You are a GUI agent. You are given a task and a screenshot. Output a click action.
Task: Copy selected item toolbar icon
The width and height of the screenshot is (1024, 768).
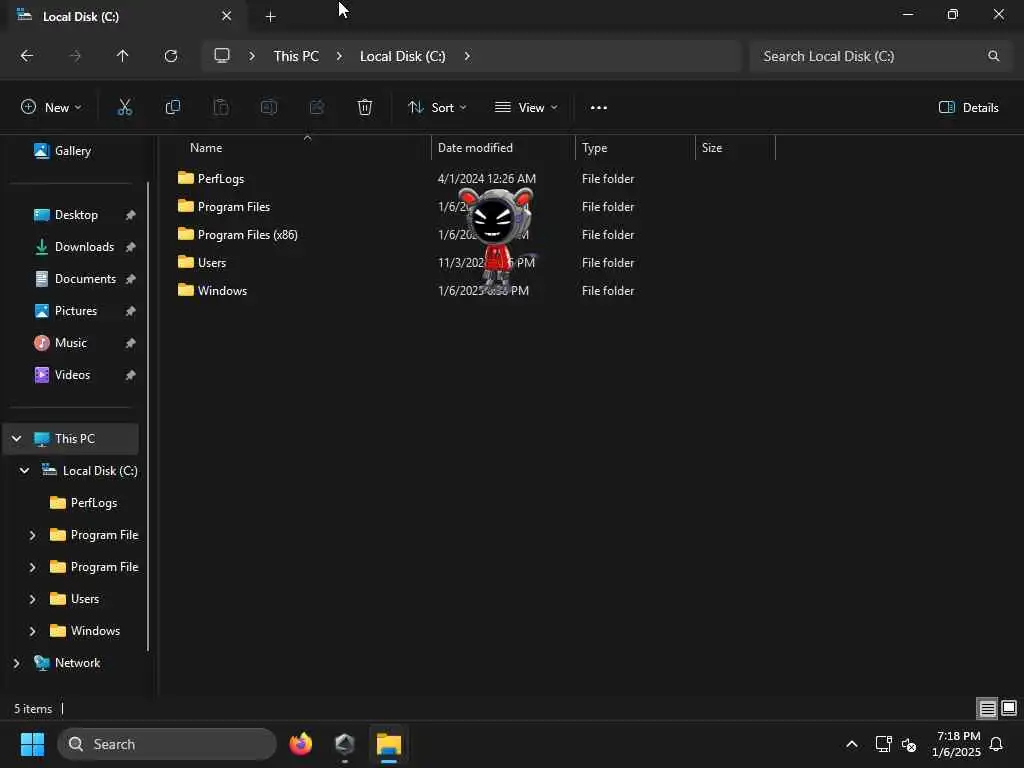172,108
